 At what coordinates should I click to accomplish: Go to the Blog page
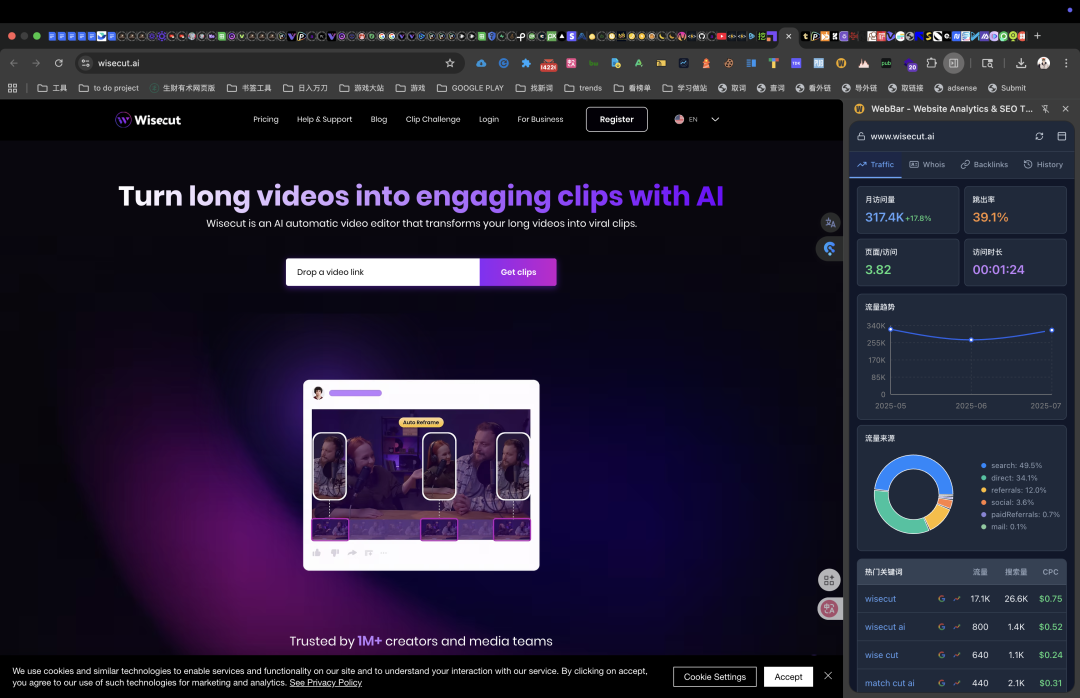(x=379, y=119)
